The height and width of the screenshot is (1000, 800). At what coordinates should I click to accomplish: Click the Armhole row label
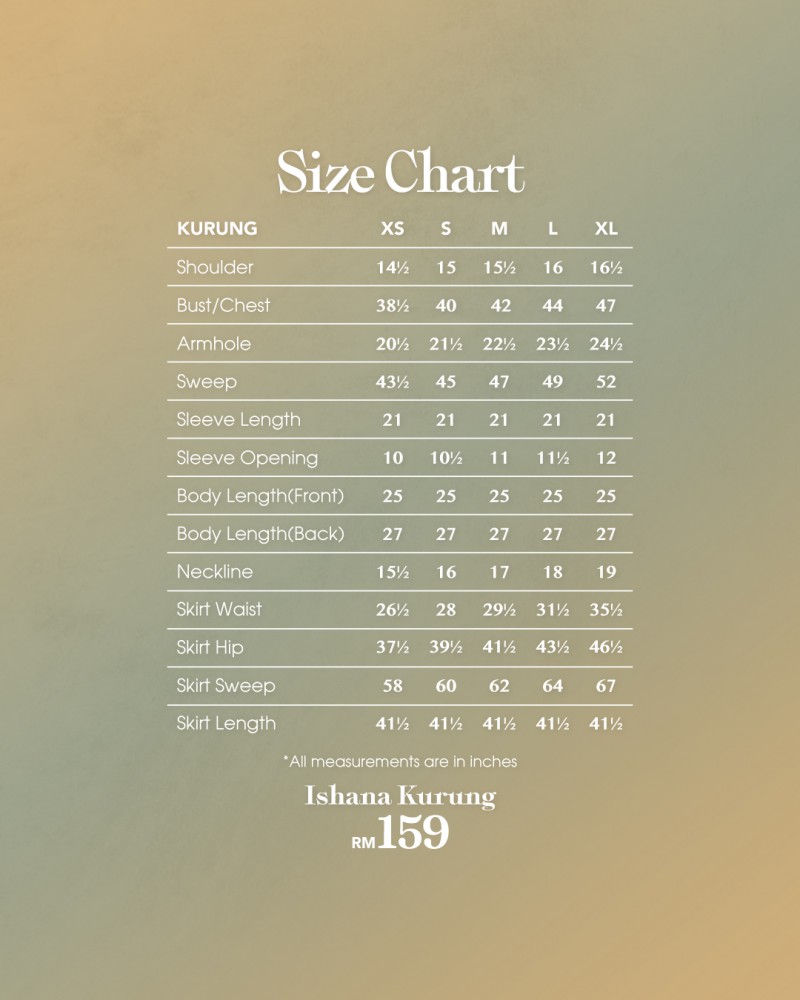coord(214,343)
